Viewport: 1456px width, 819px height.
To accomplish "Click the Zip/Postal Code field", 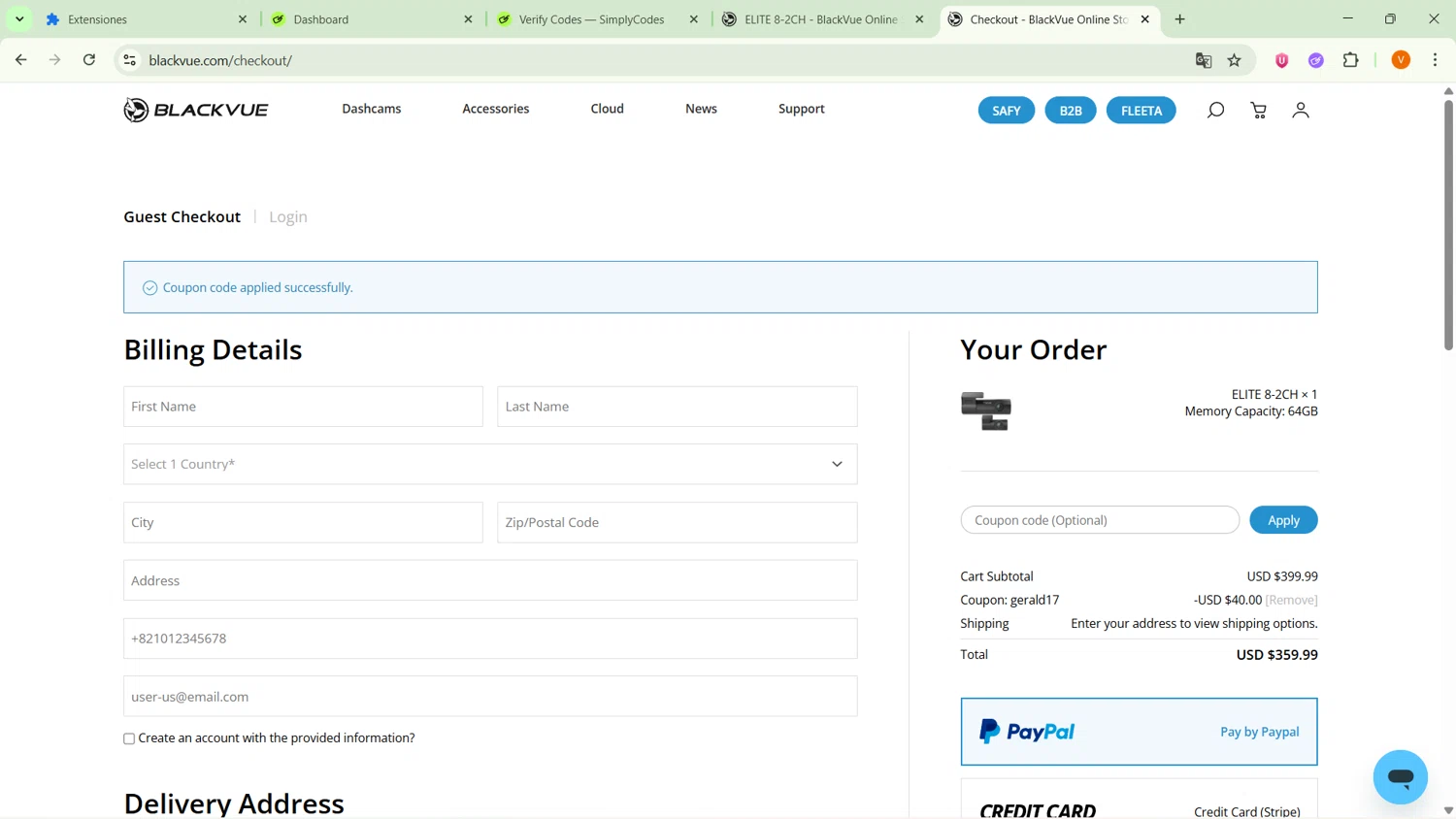I will [x=678, y=522].
